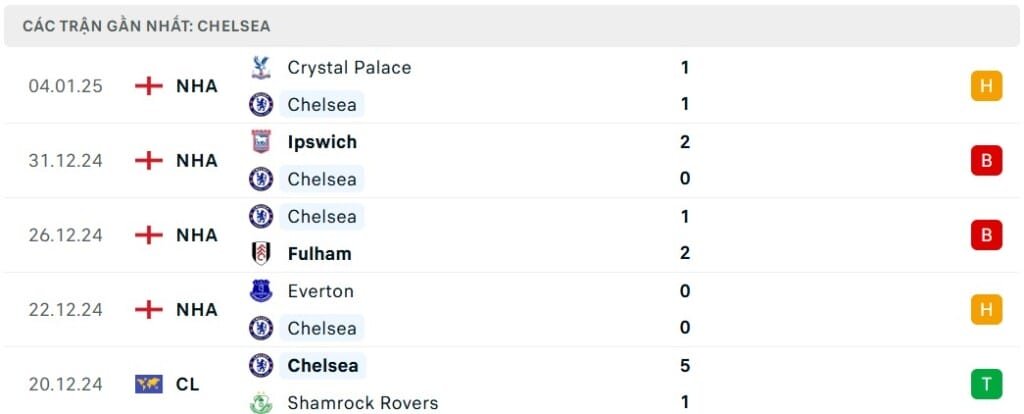Viewport: 1024px width, 414px height.
Task: Click red B loss badge for Fulham match
Action: click(986, 235)
